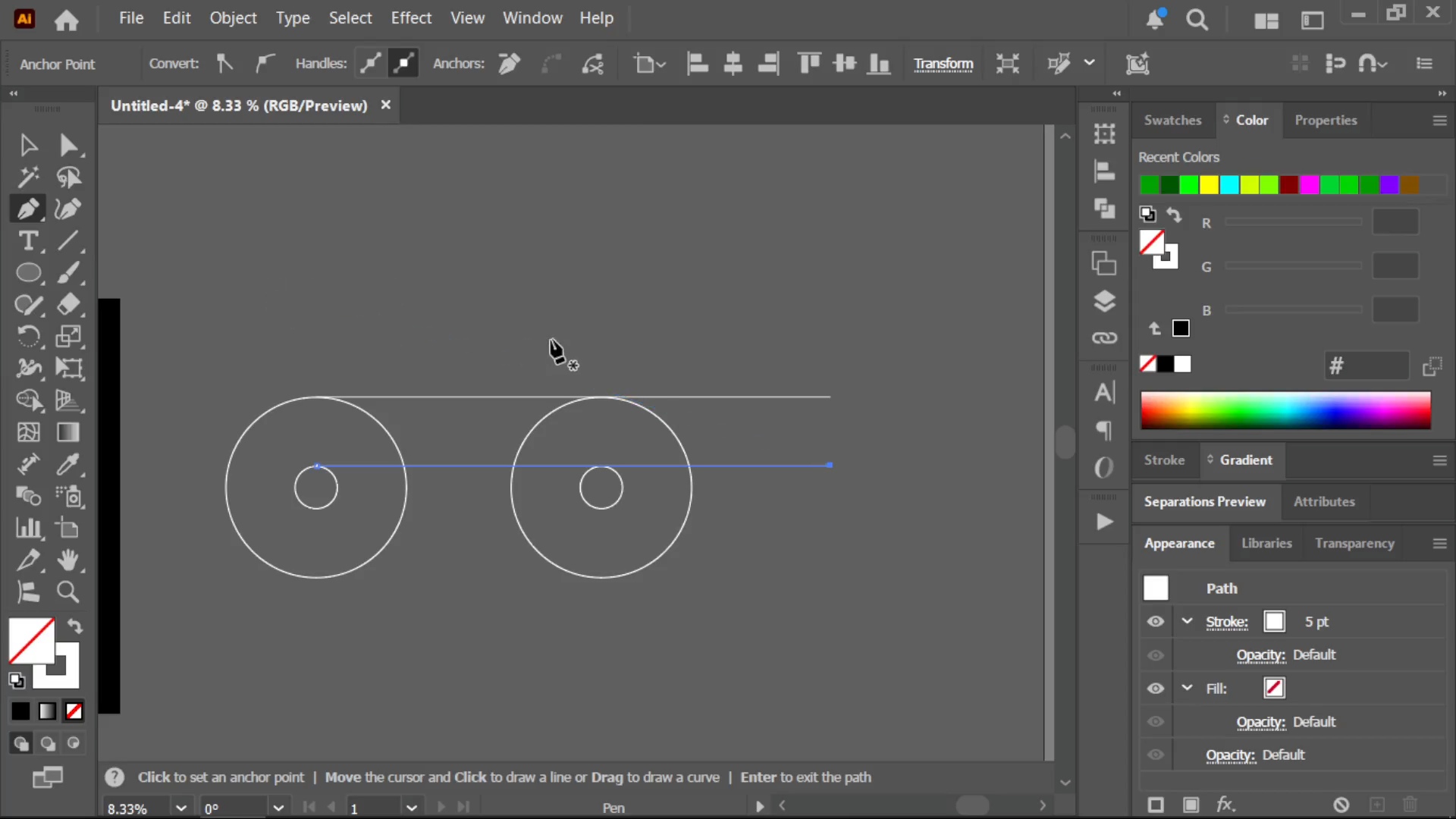Image resolution: width=1456 pixels, height=819 pixels.
Task: Click the Stroke color swatch in Appearance
Action: [x=1274, y=622]
